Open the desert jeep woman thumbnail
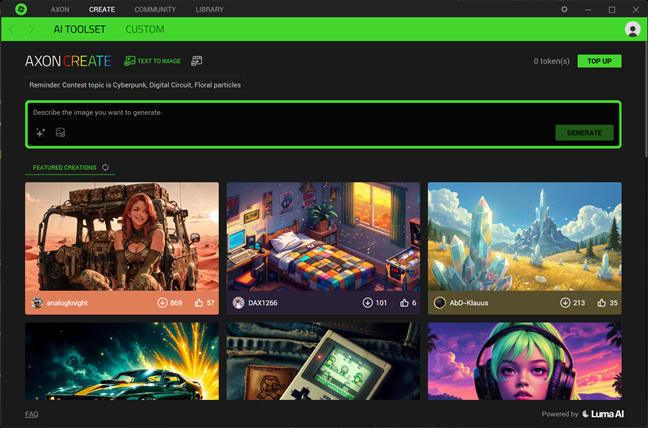The height and width of the screenshot is (428, 648). (x=122, y=236)
